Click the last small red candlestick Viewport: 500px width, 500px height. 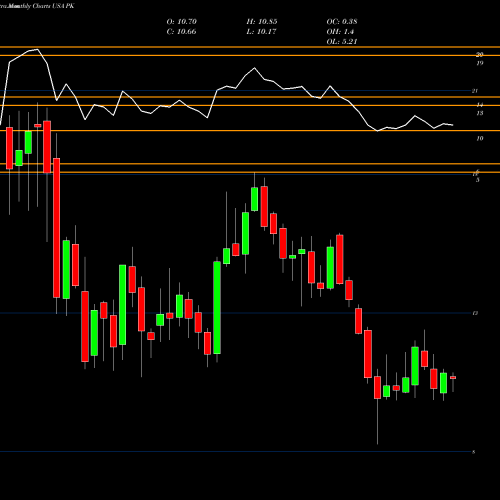pos(453,378)
